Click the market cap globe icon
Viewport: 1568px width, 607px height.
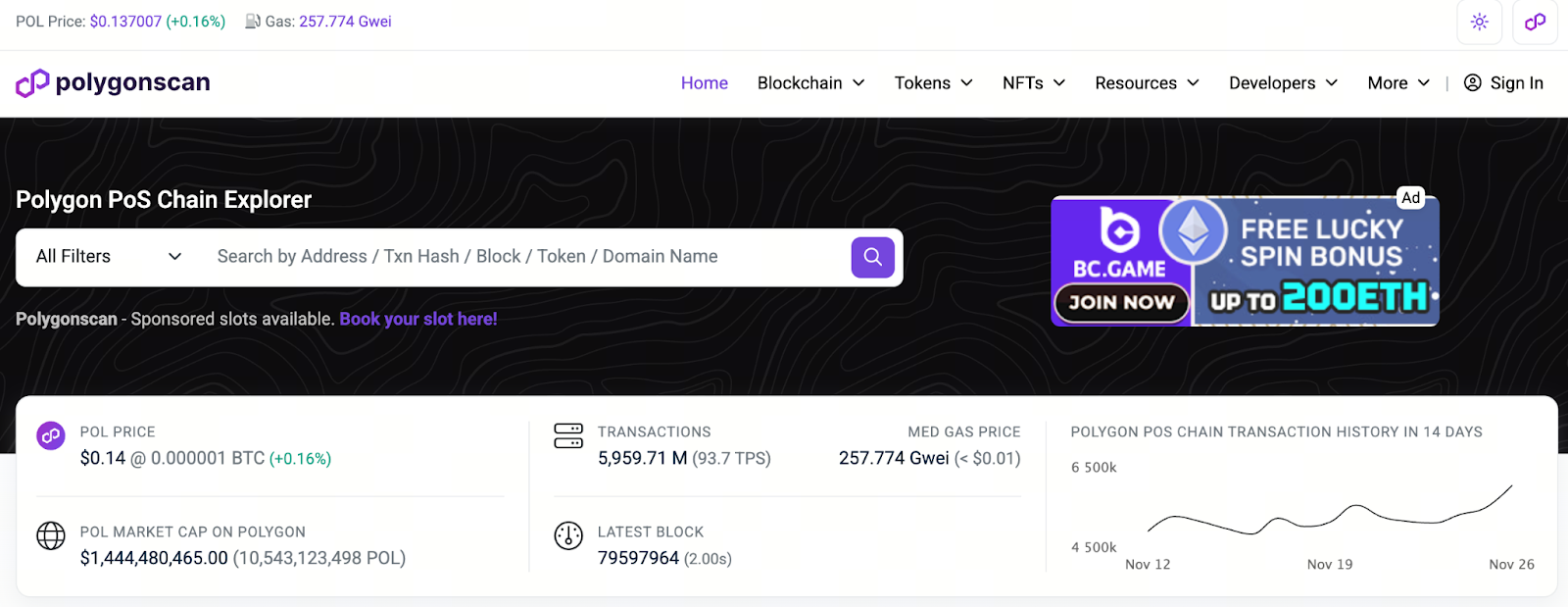pos(51,535)
